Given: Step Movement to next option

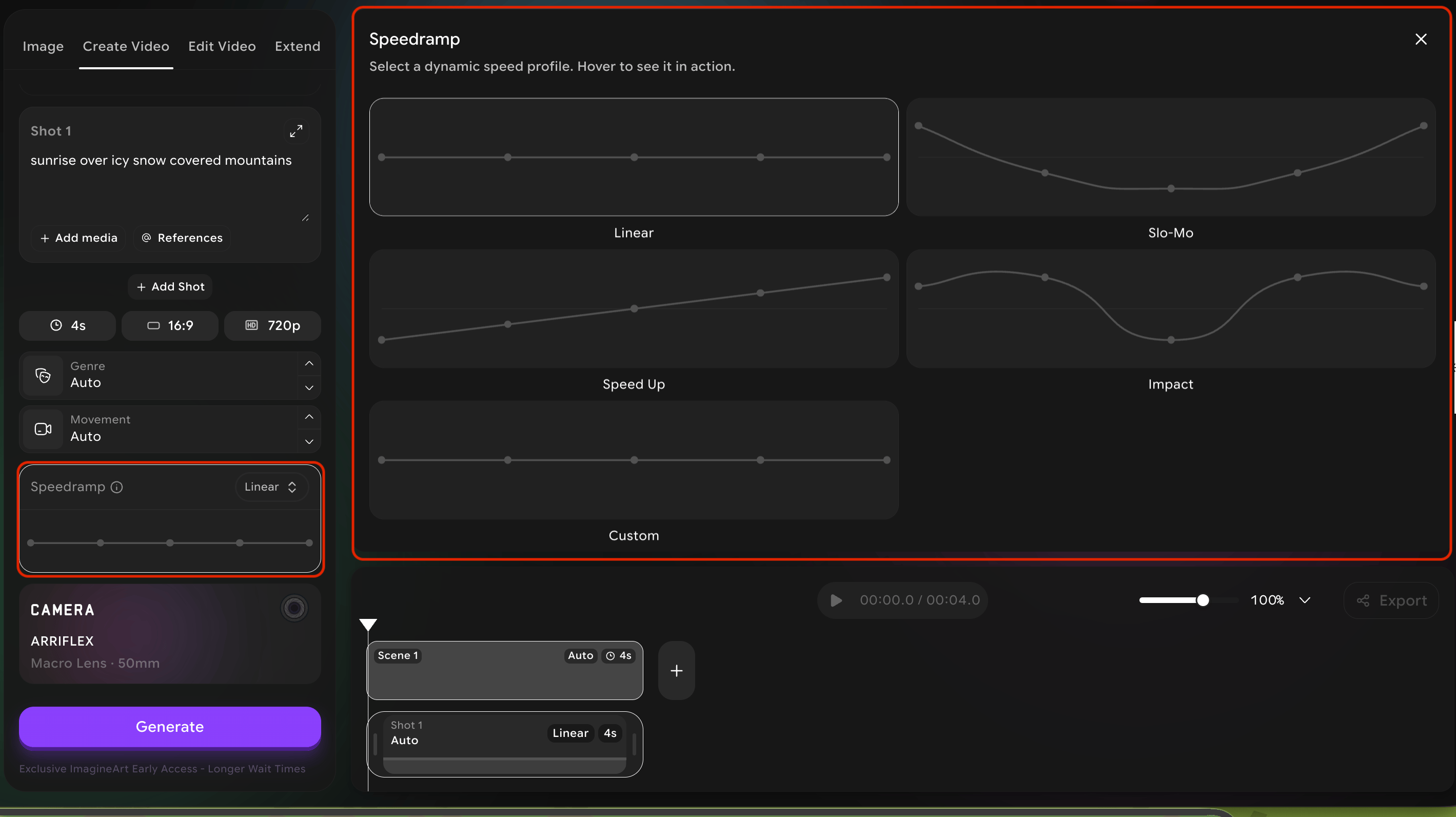Looking at the screenshot, I should click(x=309, y=441).
